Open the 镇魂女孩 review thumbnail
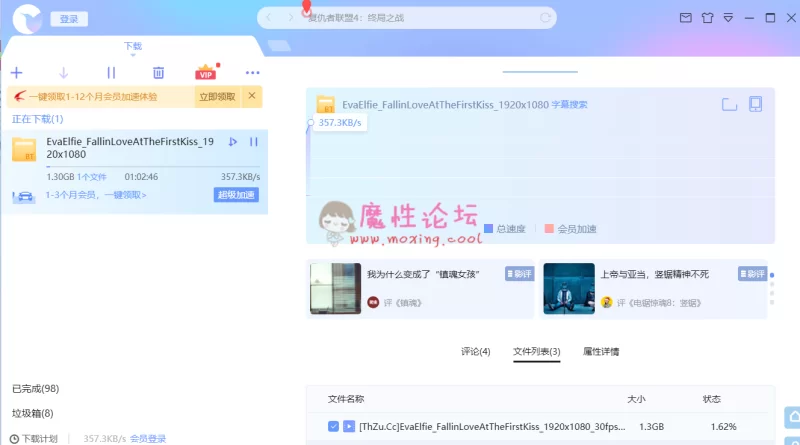Screen dimensions: 800x445 [336, 288]
